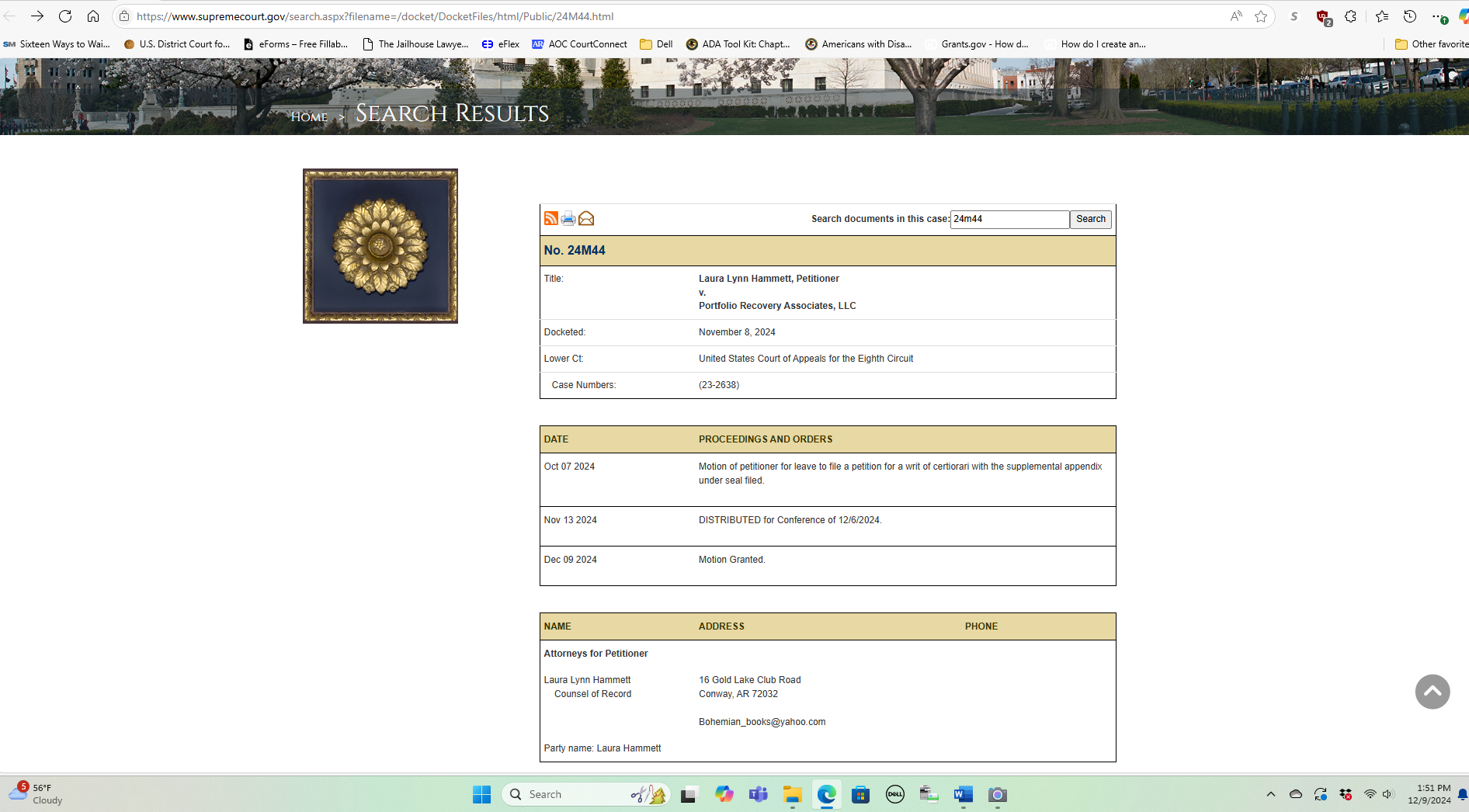
Task: Add this page to favorites star
Action: click(x=1261, y=16)
